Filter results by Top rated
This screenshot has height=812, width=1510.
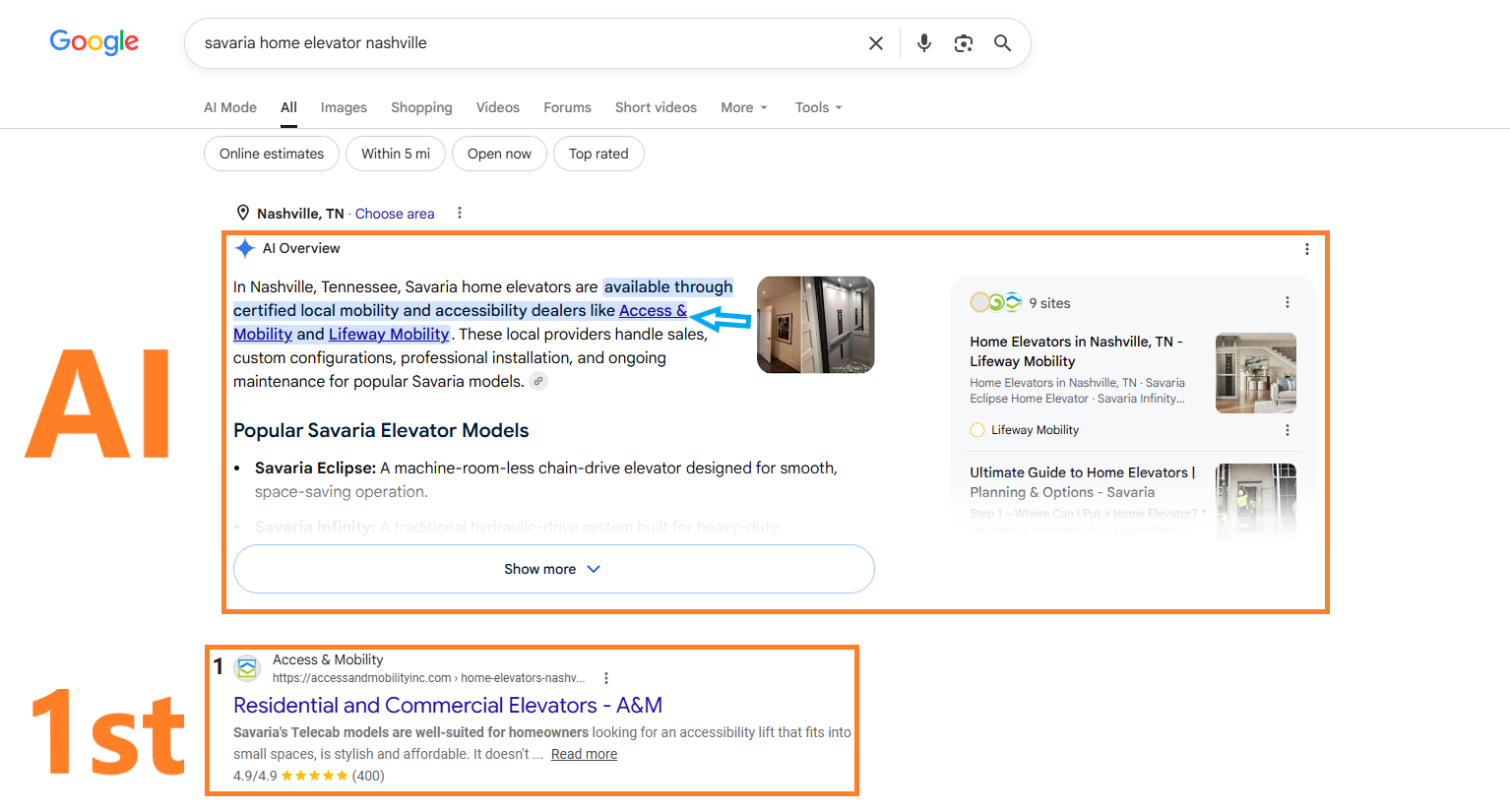pyautogui.click(x=598, y=154)
